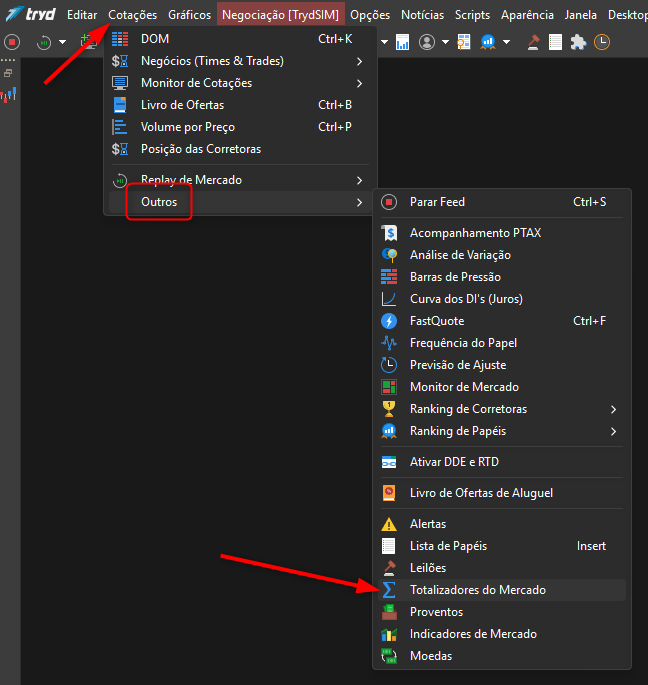Open dropdown arrow beside ranking badge icon
The height and width of the screenshot is (685, 648).
506,42
